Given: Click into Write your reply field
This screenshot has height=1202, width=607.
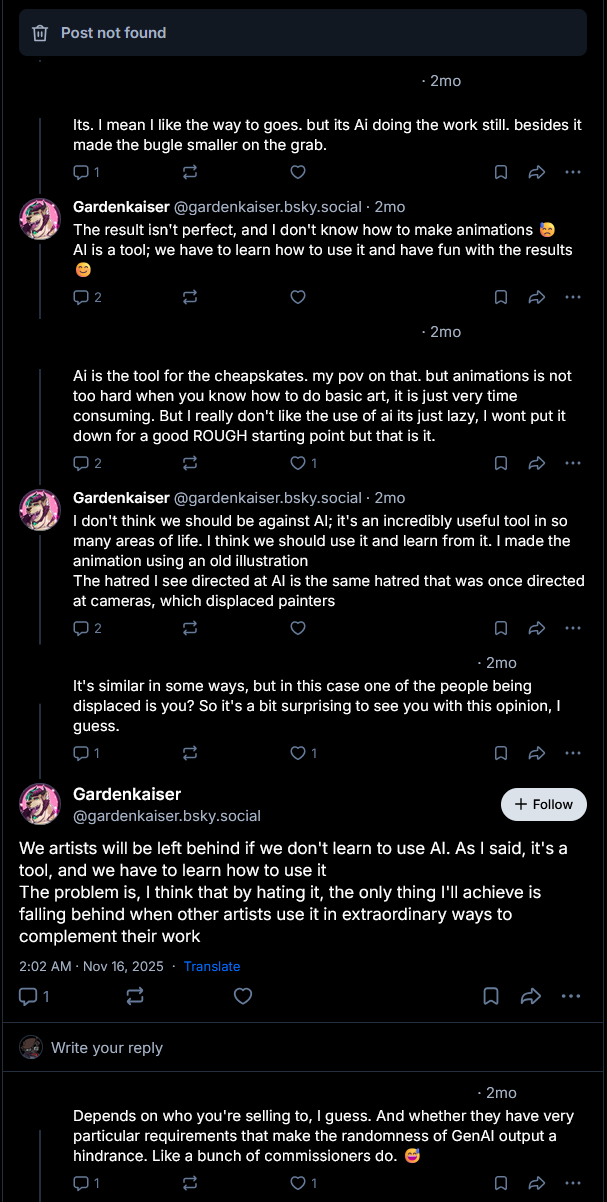Looking at the screenshot, I should tap(300, 1048).
